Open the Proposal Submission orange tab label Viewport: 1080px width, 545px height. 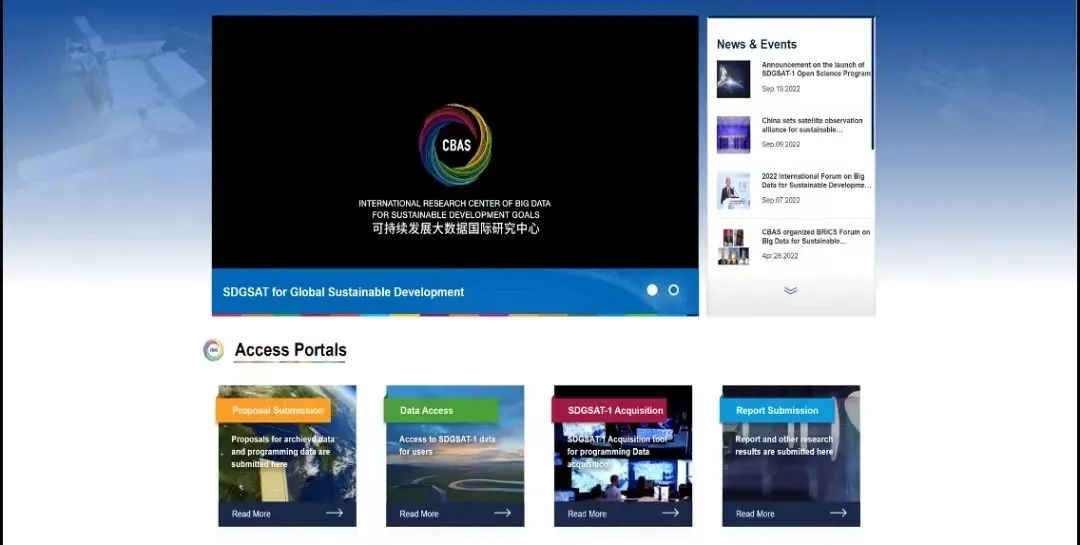tap(274, 410)
